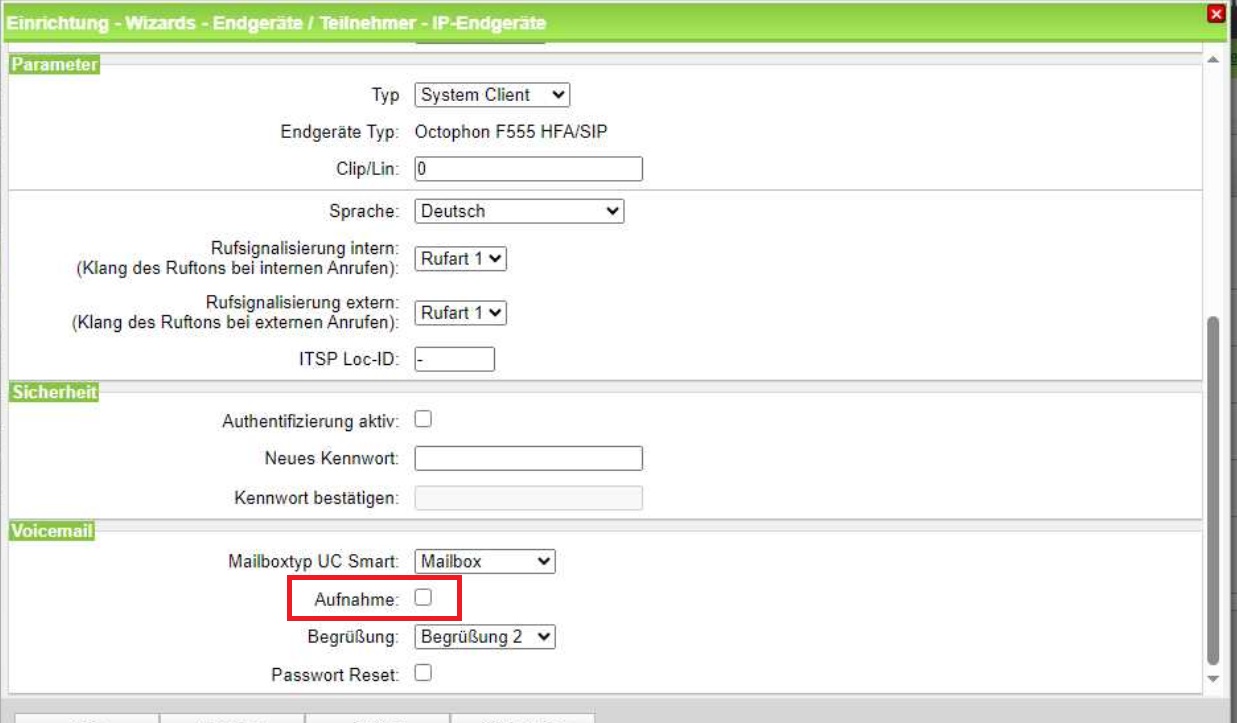The height and width of the screenshot is (723, 1237).
Task: Focus the ITSP Loc-ID text field
Action: click(x=454, y=359)
